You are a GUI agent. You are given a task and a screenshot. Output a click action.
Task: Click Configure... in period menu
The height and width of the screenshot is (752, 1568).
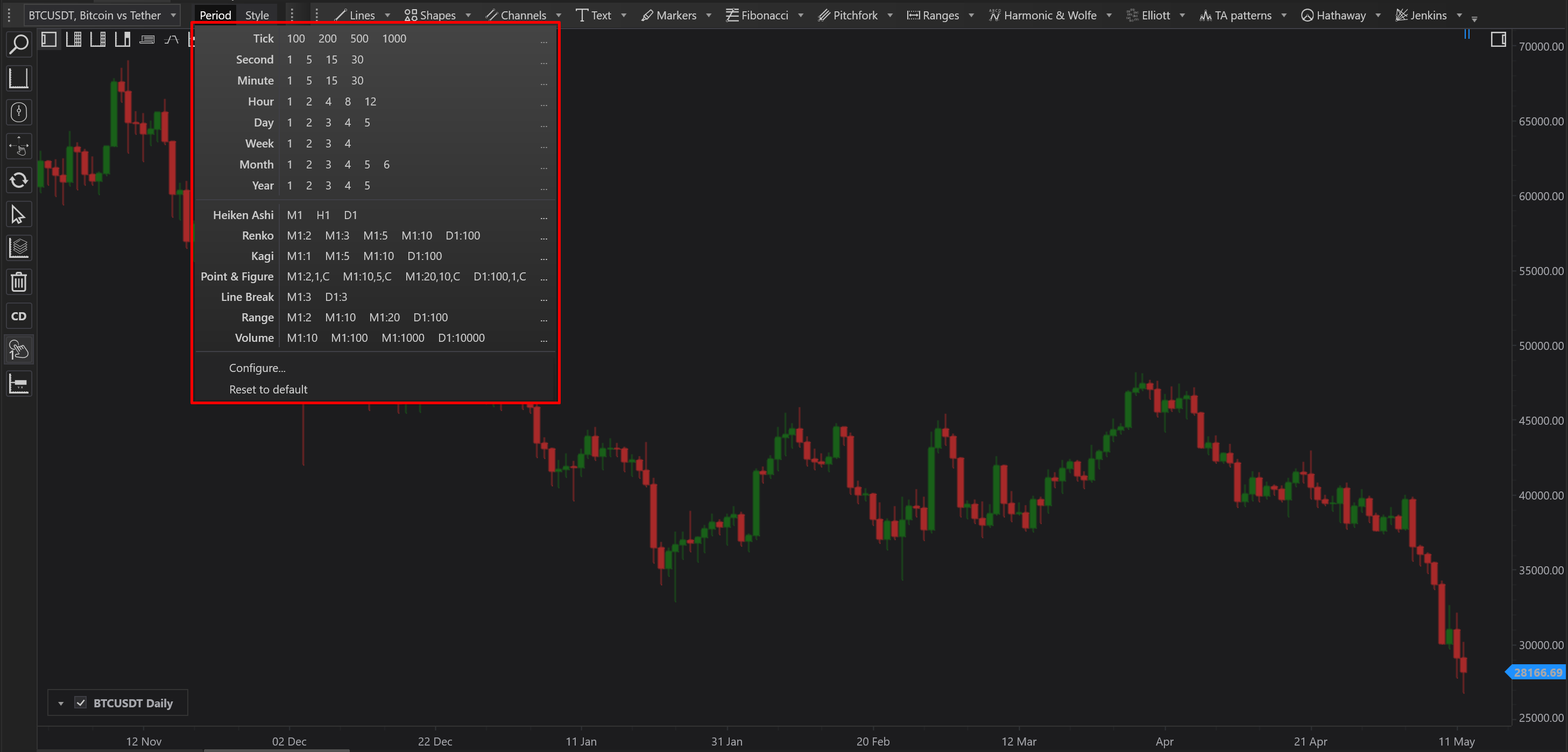point(257,368)
